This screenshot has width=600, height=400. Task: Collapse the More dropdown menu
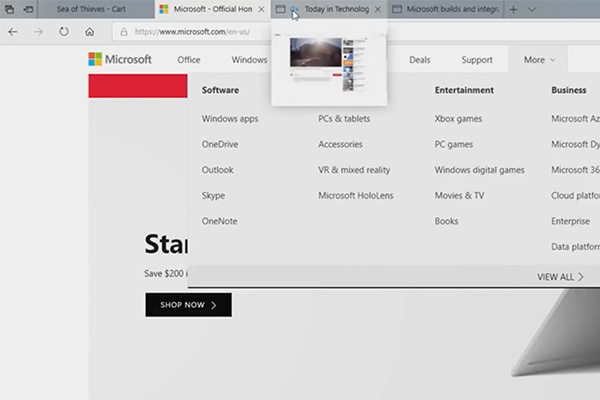539,60
